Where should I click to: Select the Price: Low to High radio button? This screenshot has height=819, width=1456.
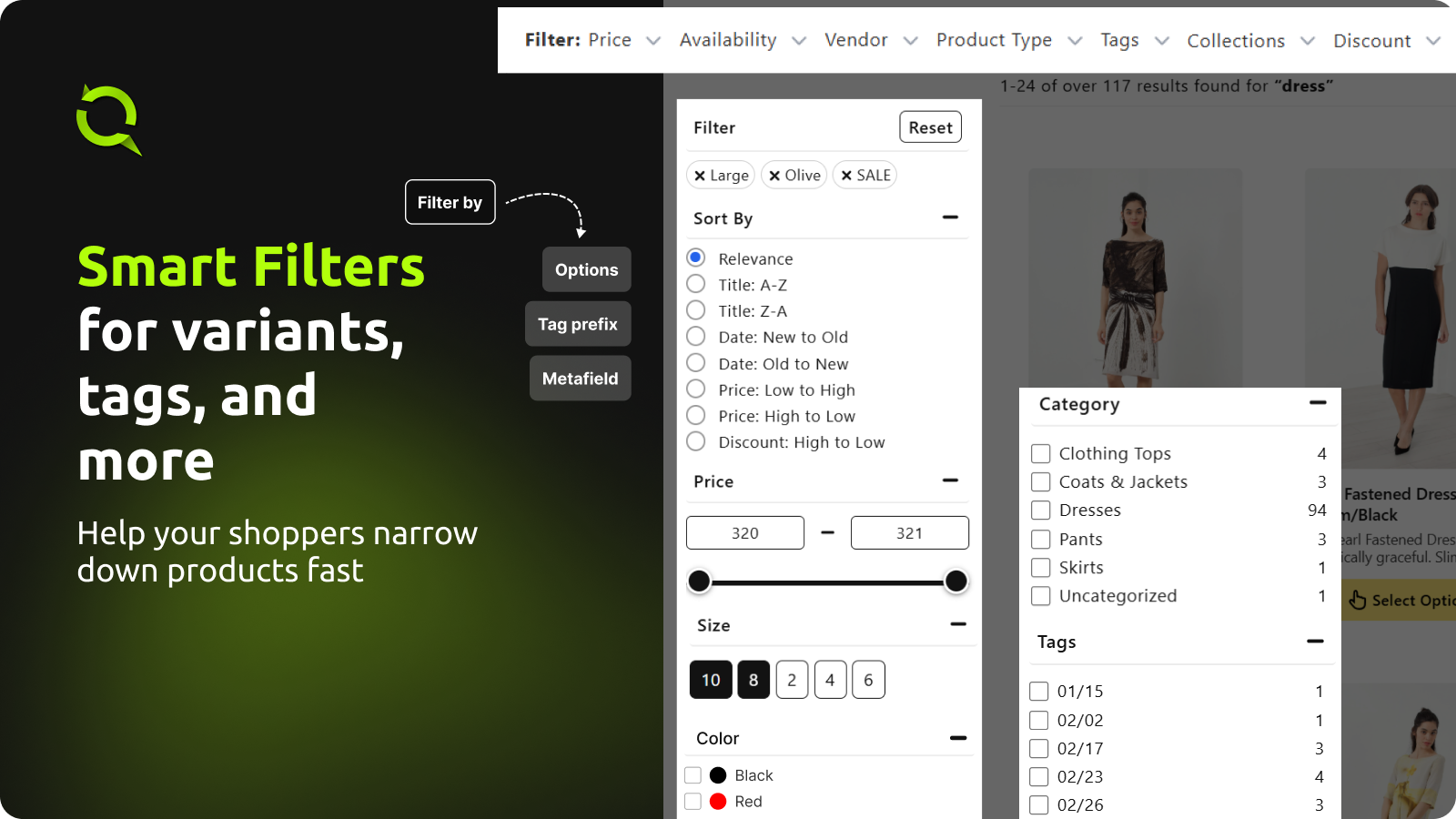point(696,389)
